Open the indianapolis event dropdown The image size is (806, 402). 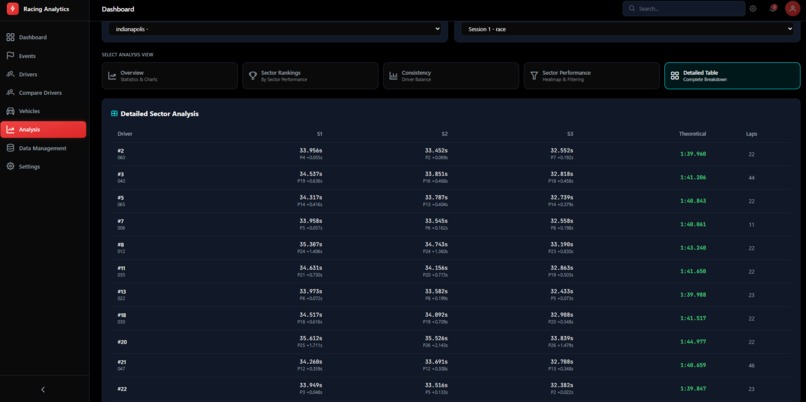275,29
